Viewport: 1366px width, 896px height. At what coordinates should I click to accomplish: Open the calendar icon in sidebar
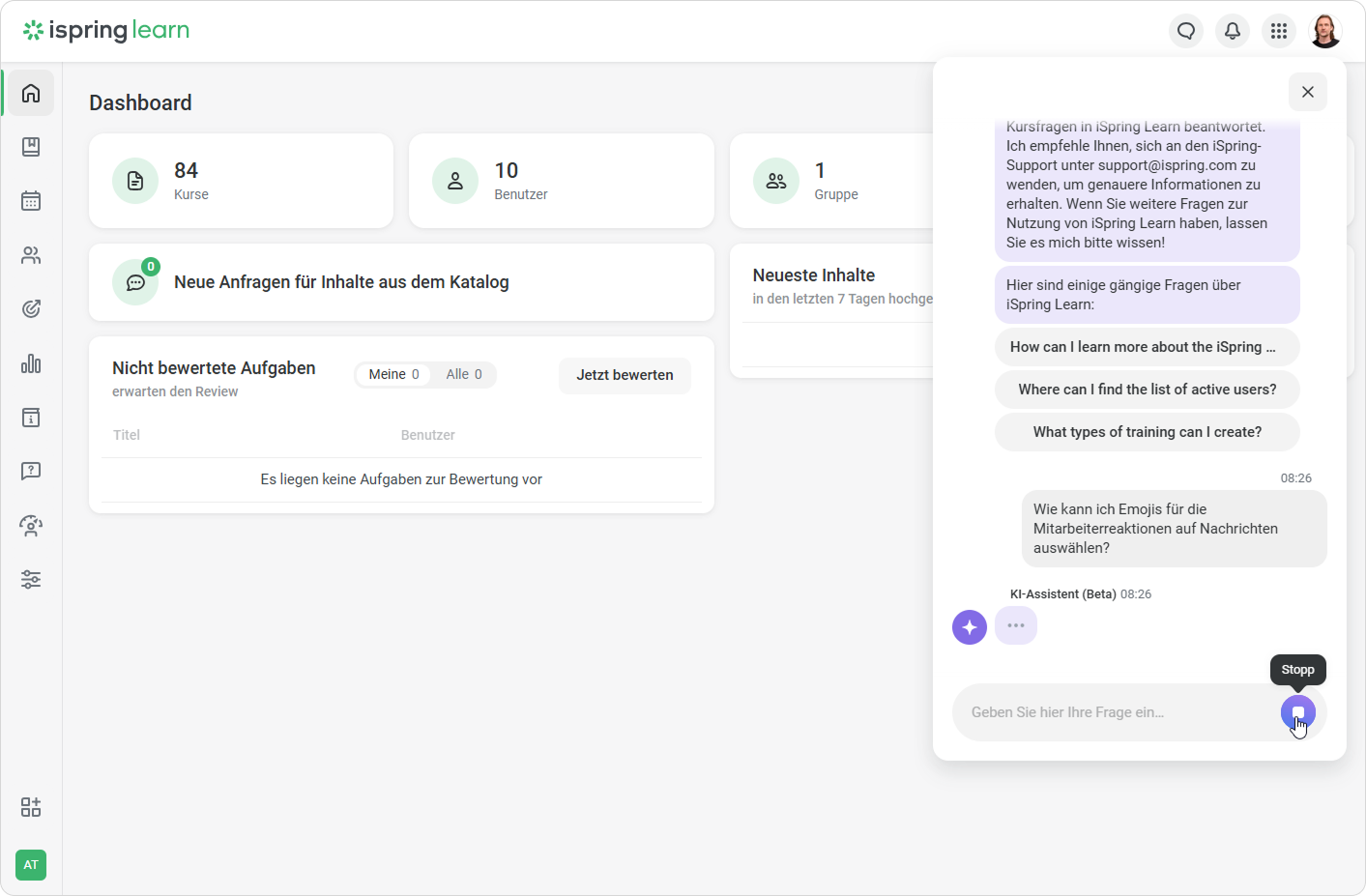(31, 201)
